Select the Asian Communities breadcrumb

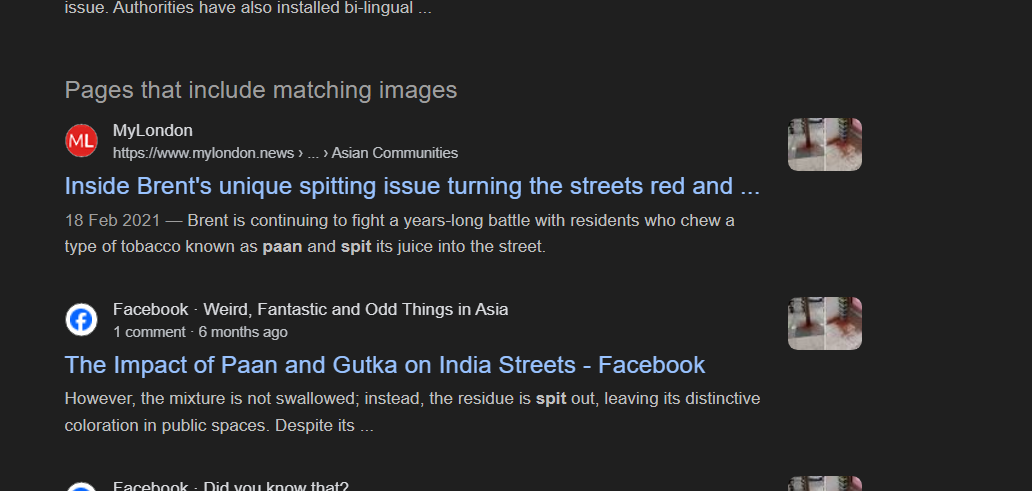pos(395,153)
